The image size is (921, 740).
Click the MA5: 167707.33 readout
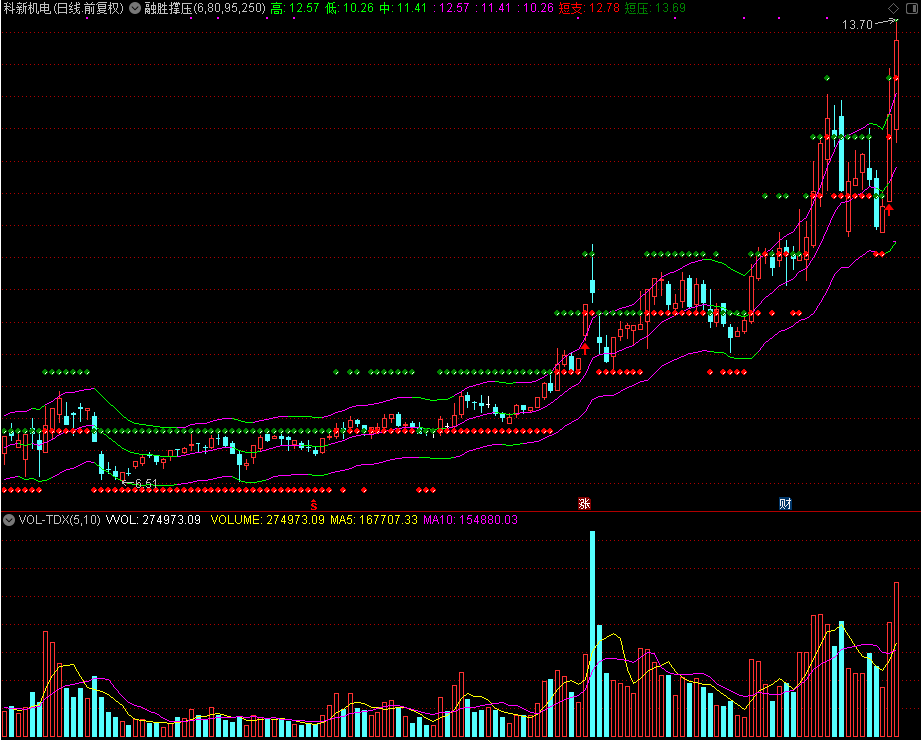coord(374,520)
